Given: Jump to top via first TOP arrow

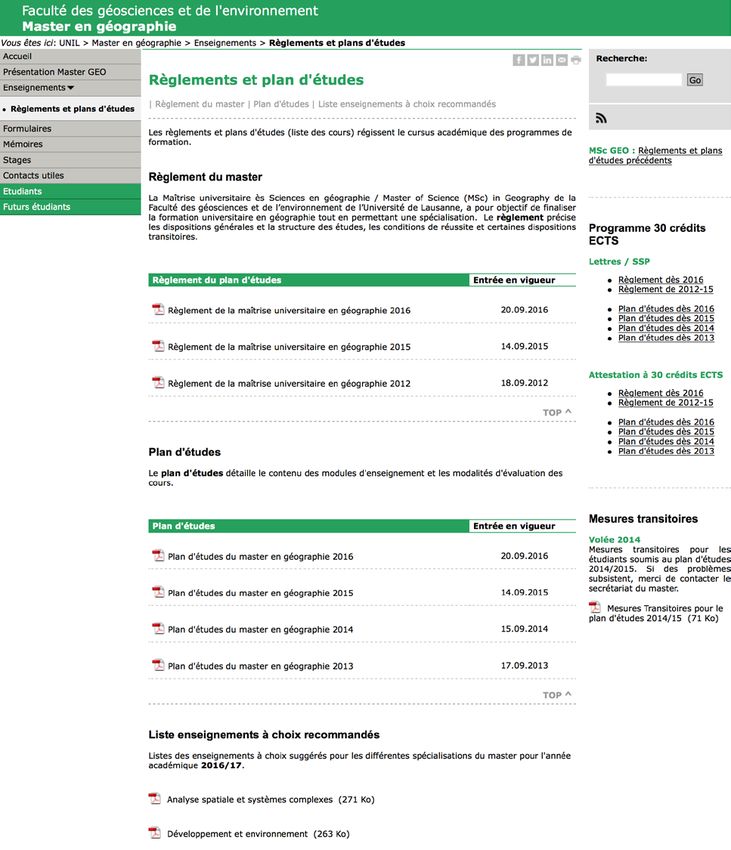Looking at the screenshot, I should (x=557, y=412).
